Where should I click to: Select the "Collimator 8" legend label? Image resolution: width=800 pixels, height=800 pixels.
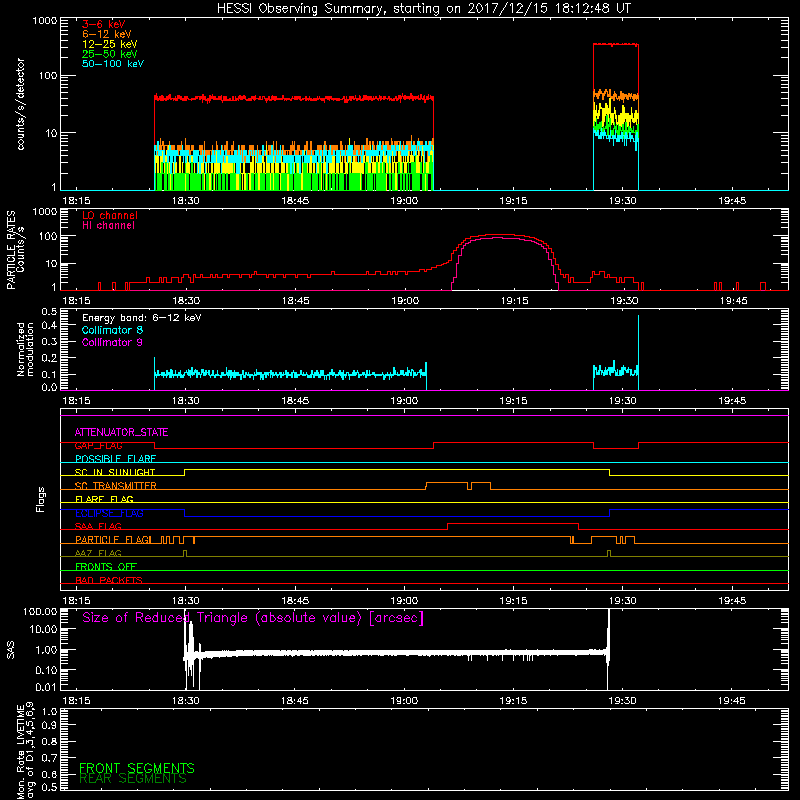(x=112, y=330)
